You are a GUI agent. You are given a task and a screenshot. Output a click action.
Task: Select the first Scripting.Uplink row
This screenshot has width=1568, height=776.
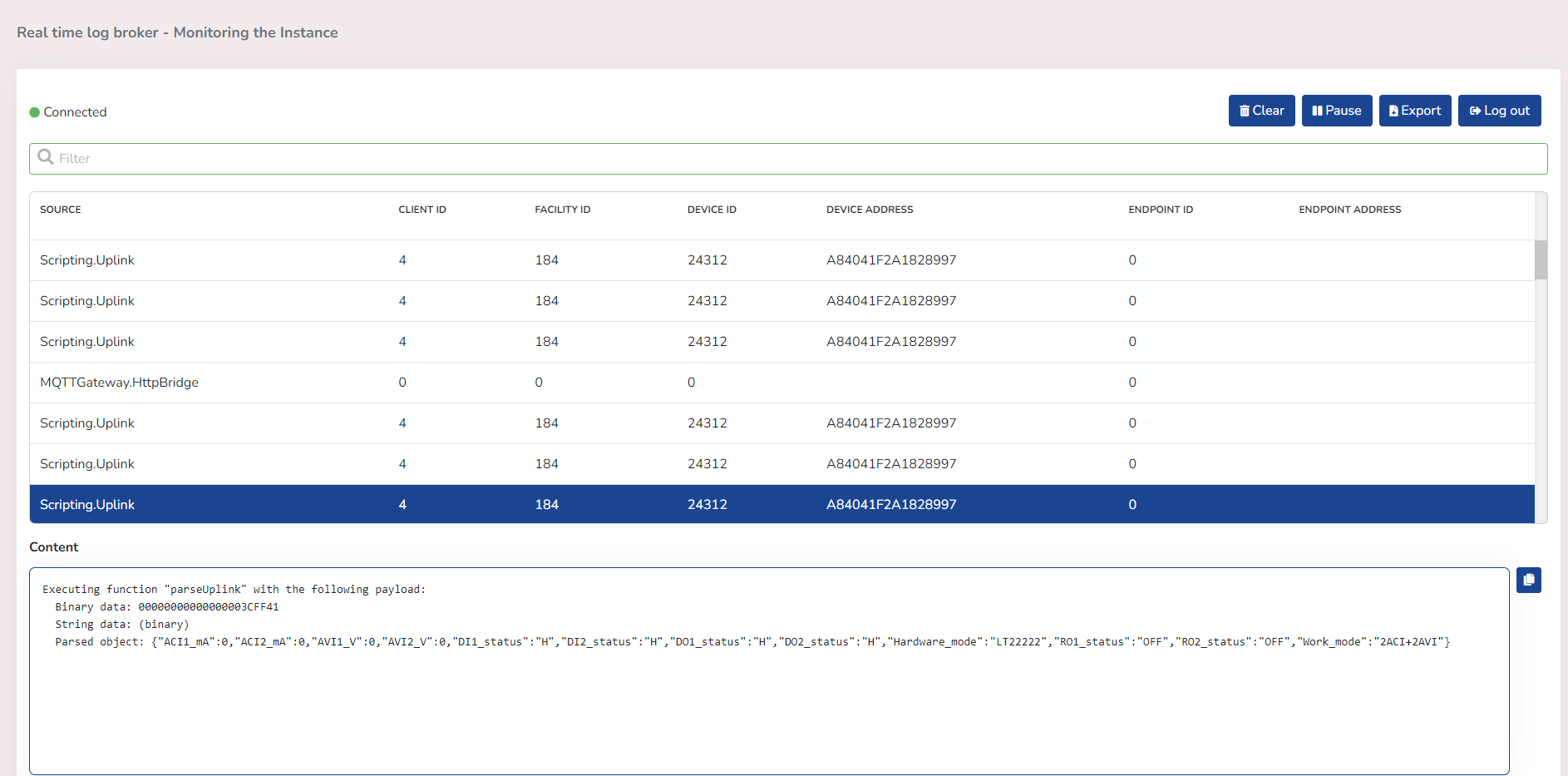tap(87, 260)
